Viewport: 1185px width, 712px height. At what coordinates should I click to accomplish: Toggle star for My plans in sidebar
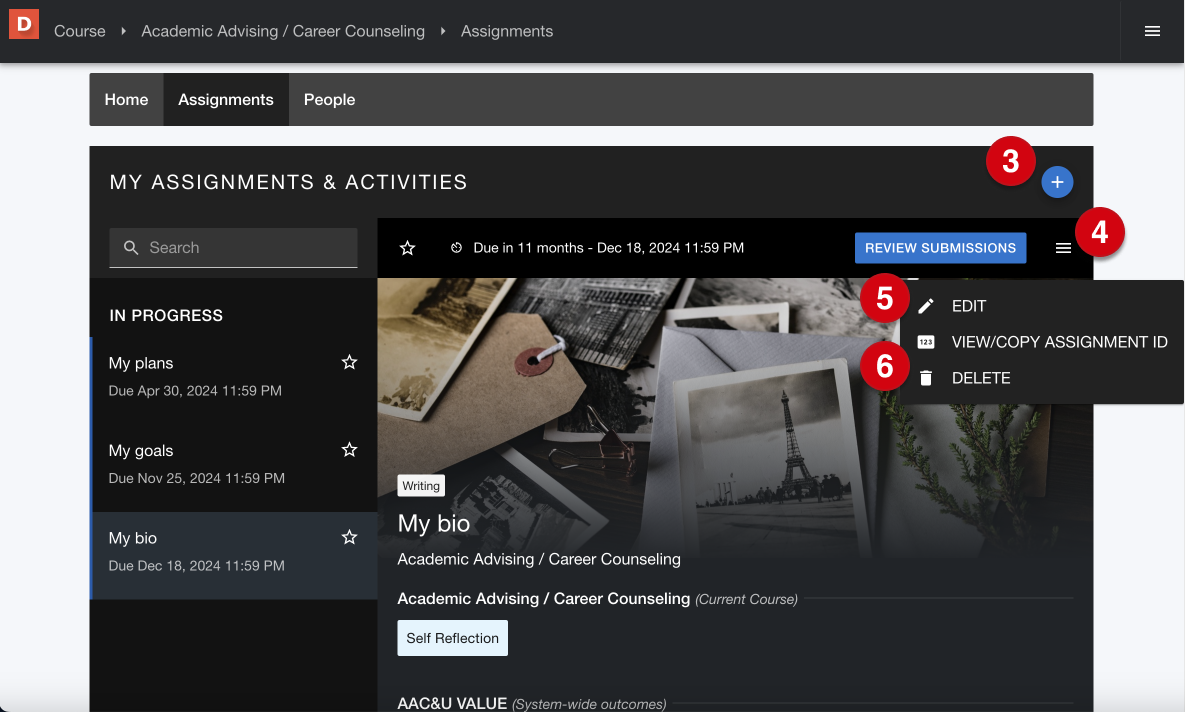tap(349, 362)
